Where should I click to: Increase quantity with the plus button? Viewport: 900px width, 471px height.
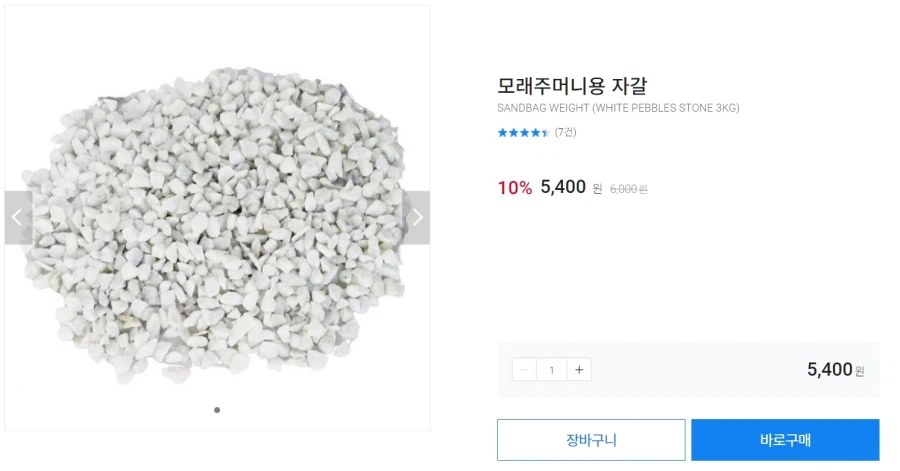pos(578,370)
